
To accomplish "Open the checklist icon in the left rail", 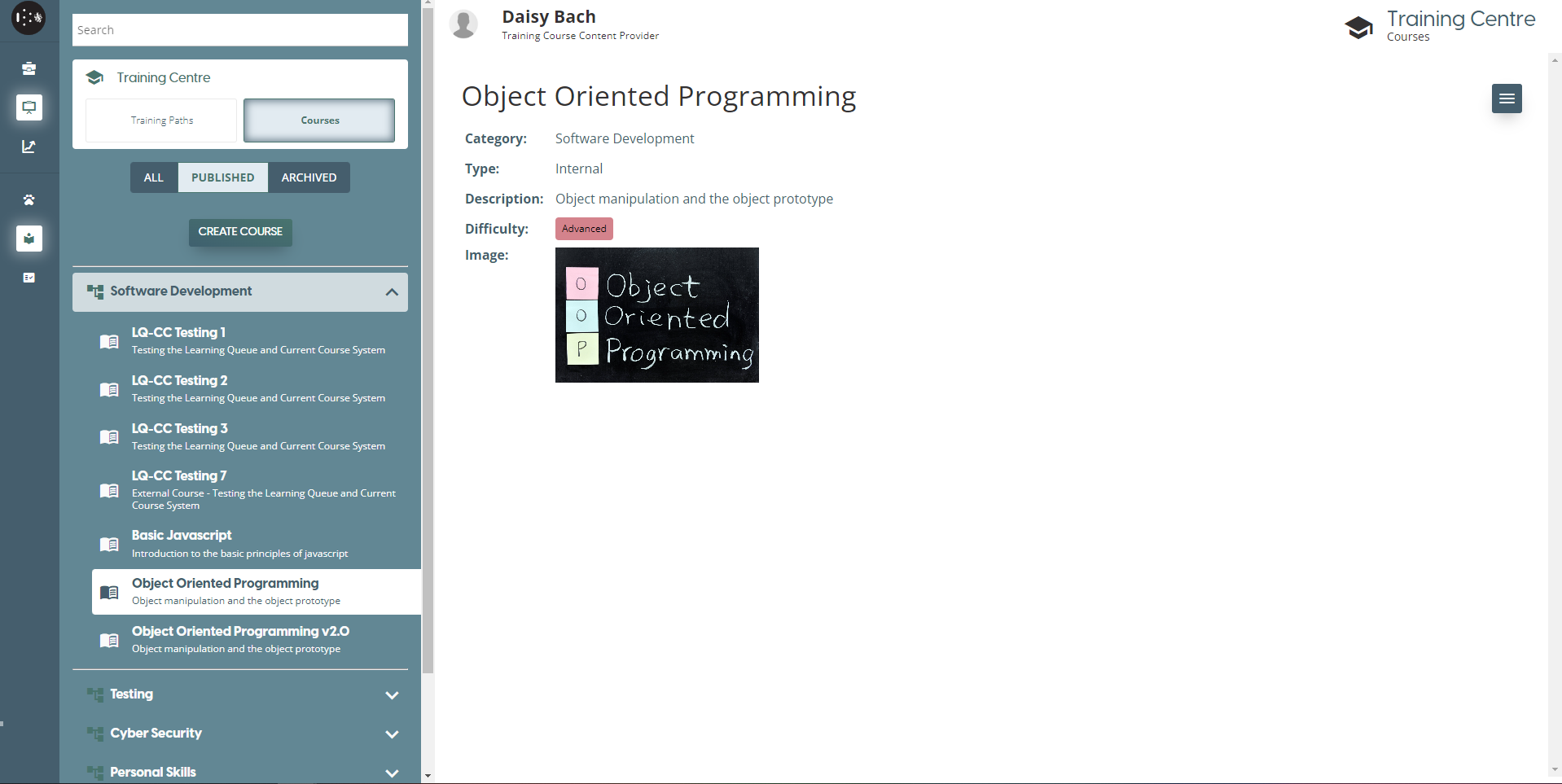I will [29, 278].
